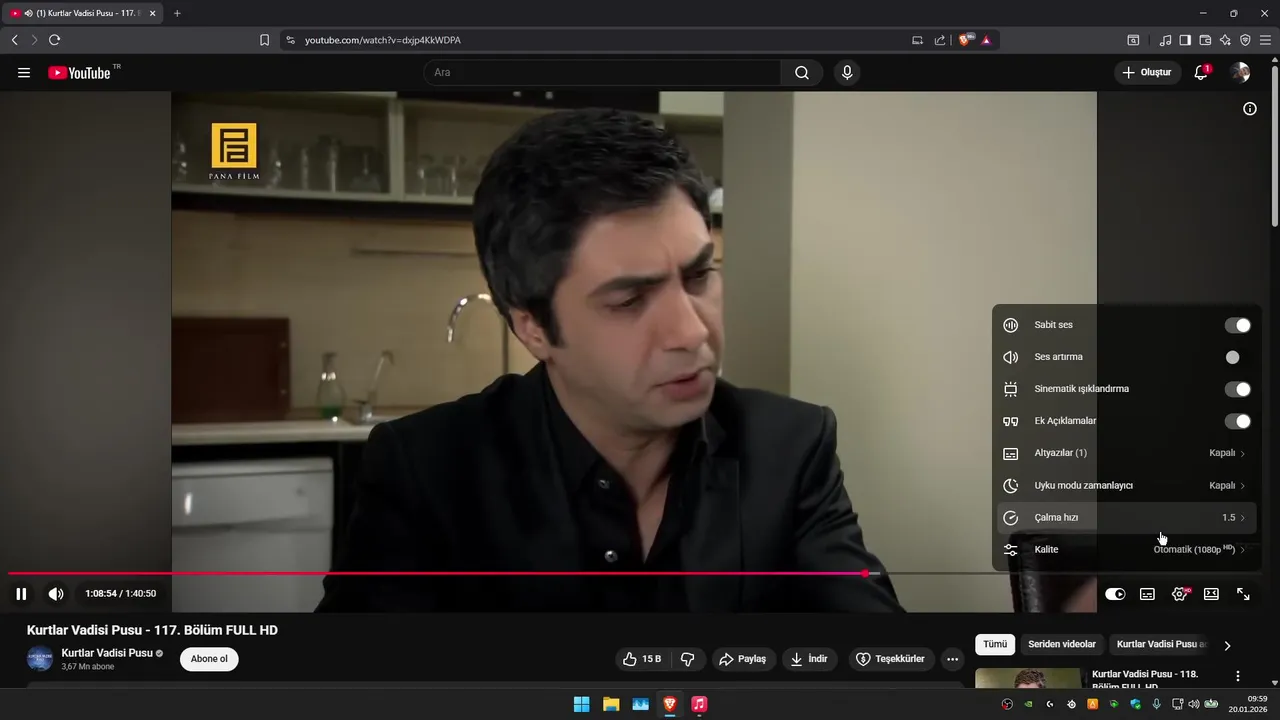Pause the video

point(21,594)
